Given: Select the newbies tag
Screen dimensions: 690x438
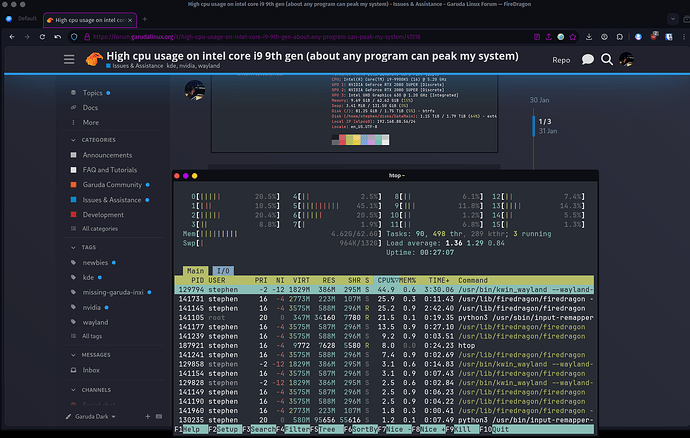Looking at the screenshot, I should 93,262.
